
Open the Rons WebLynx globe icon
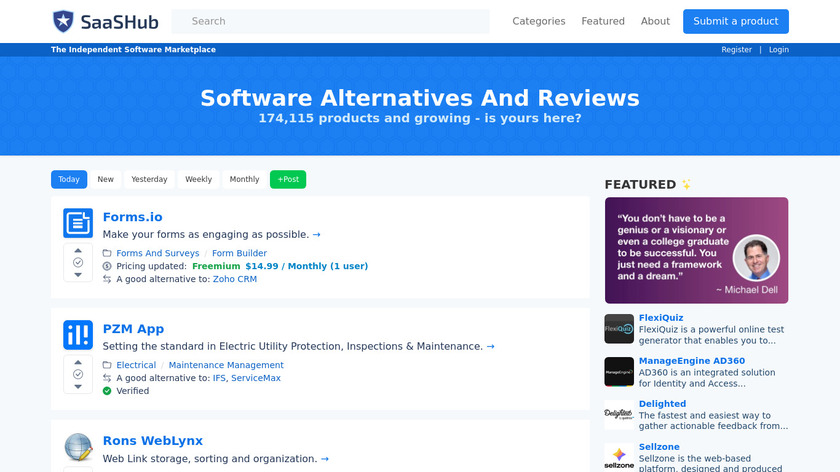[78, 447]
